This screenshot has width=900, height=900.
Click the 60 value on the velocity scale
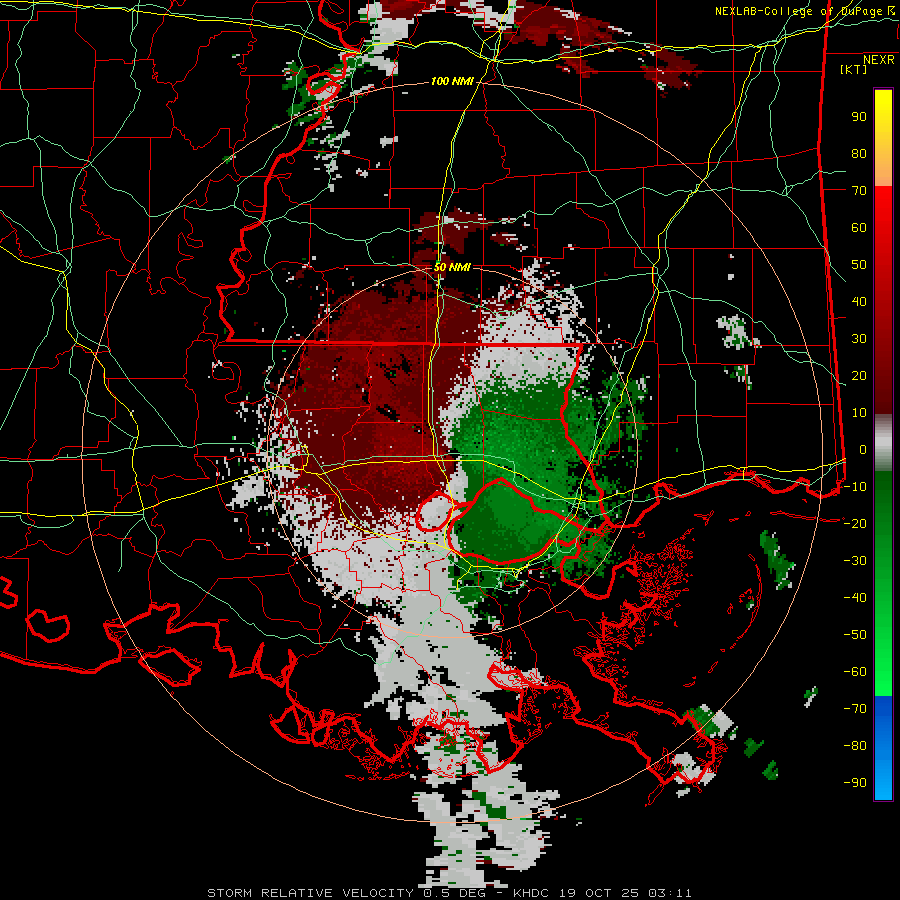859,228
